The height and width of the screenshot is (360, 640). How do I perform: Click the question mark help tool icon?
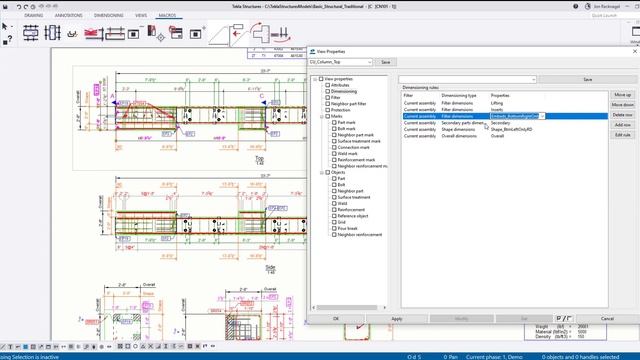pyautogui.click(x=9, y=39)
